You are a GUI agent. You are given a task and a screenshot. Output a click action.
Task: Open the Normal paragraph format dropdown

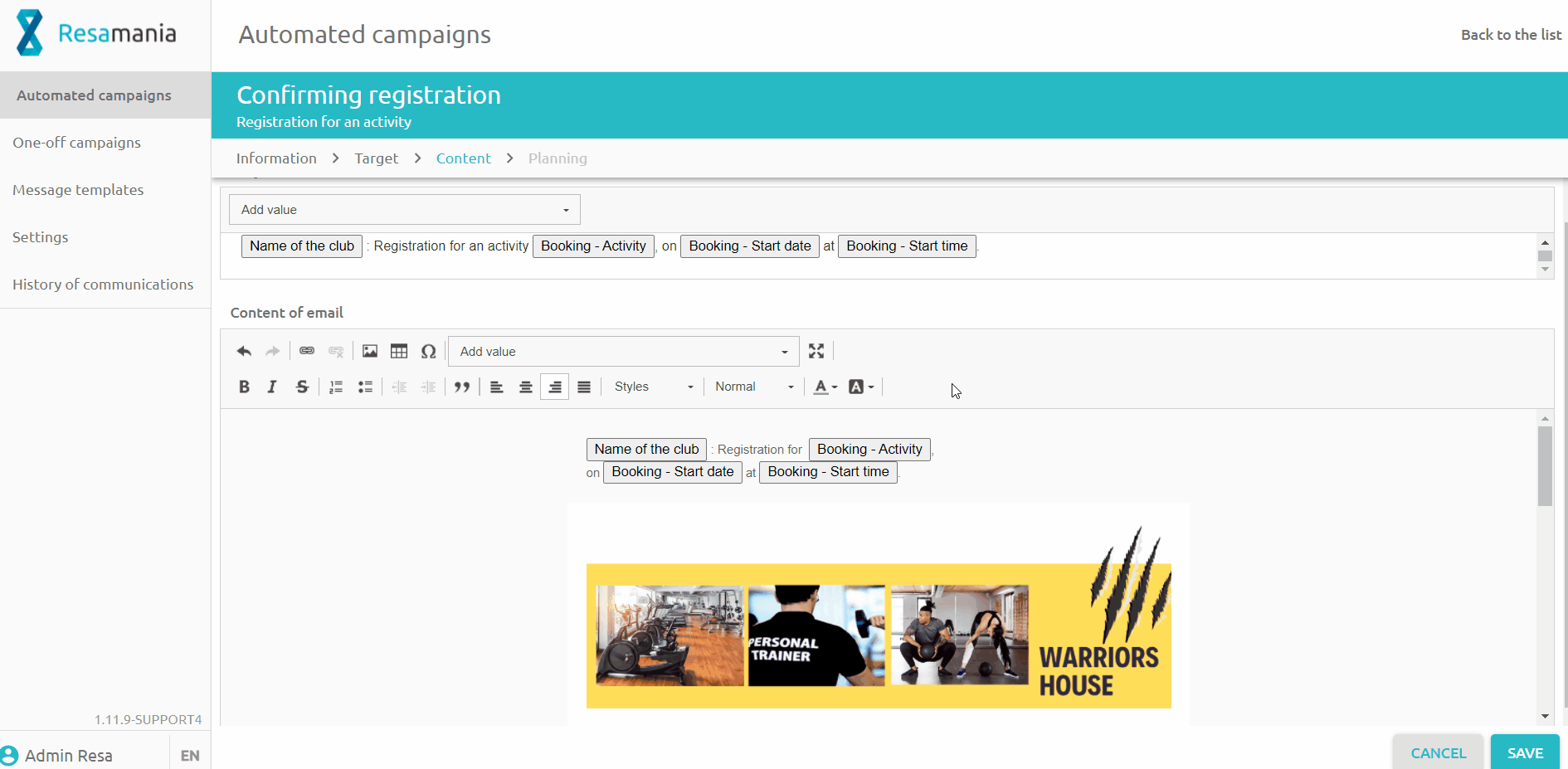753,387
